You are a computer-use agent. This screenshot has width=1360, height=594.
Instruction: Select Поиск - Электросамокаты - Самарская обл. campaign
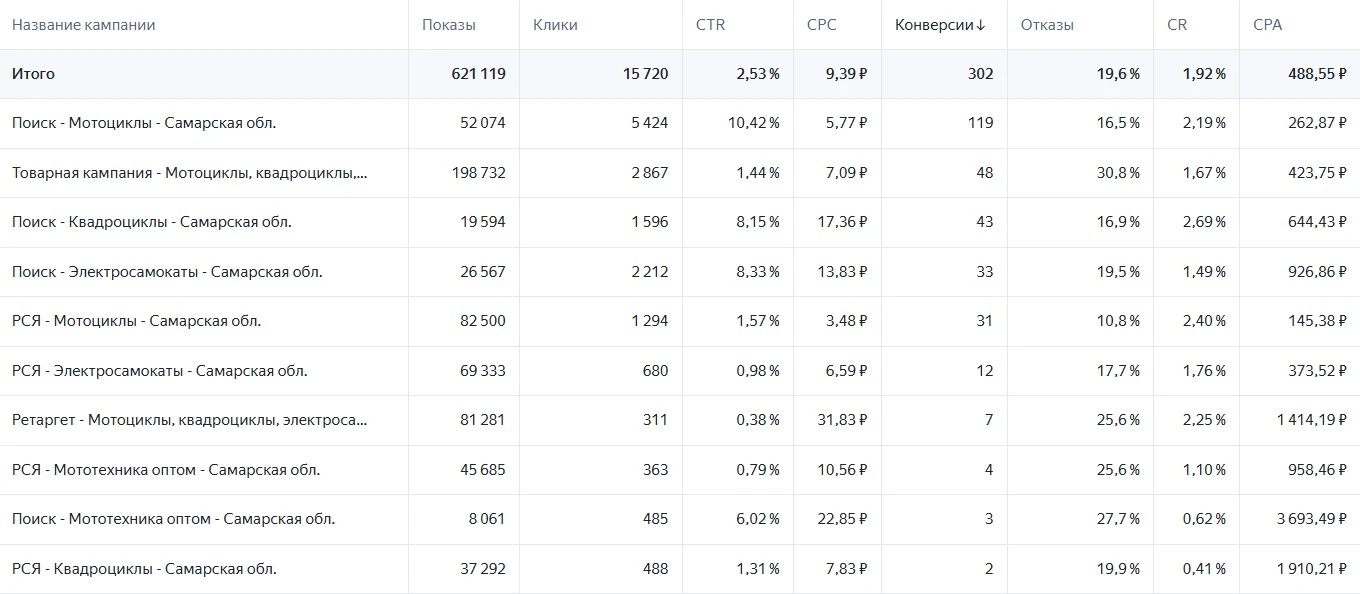(x=167, y=272)
